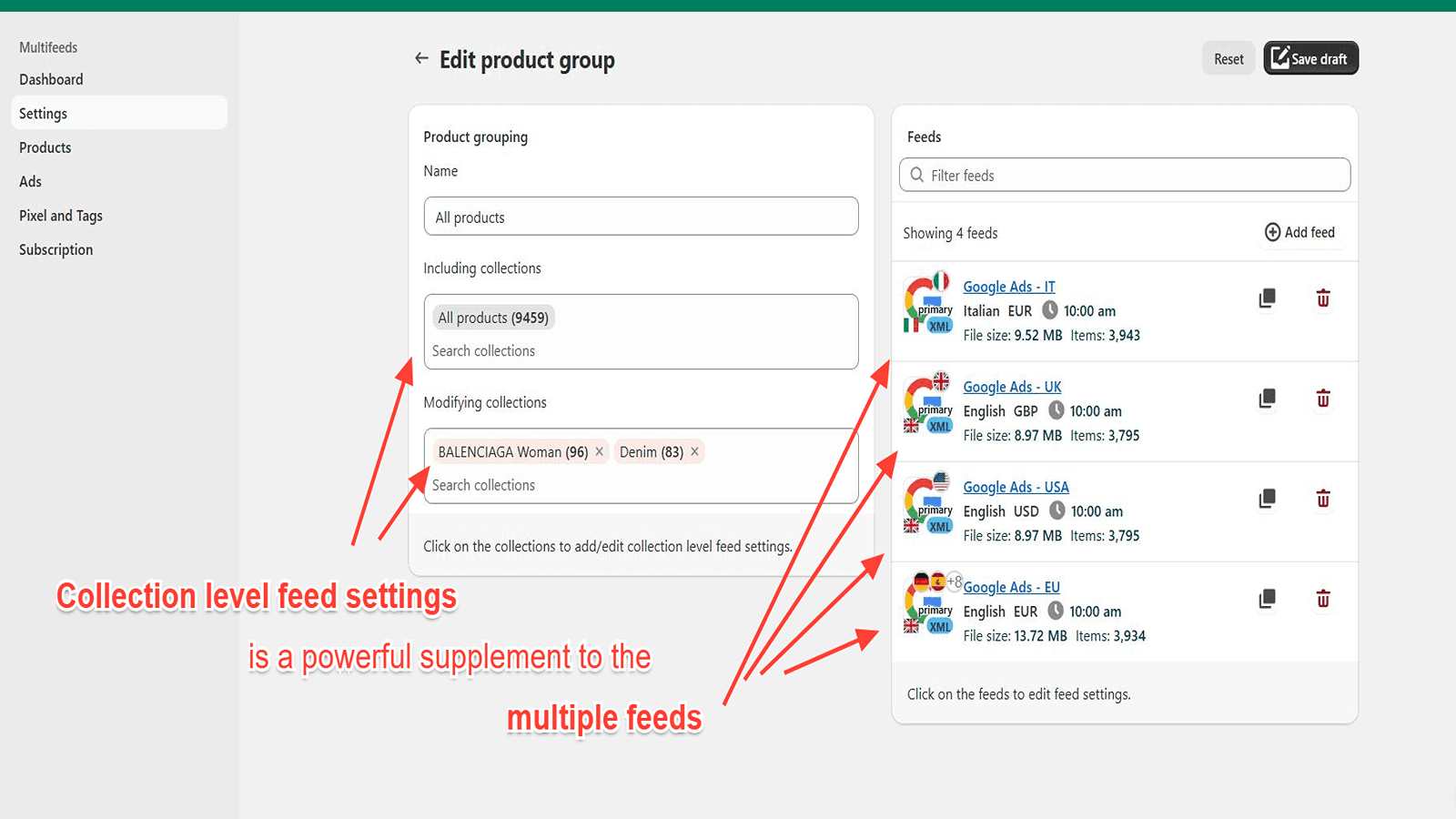Trash the Google Ads - EU feed
The height and width of the screenshot is (819, 1456).
[1323, 599]
